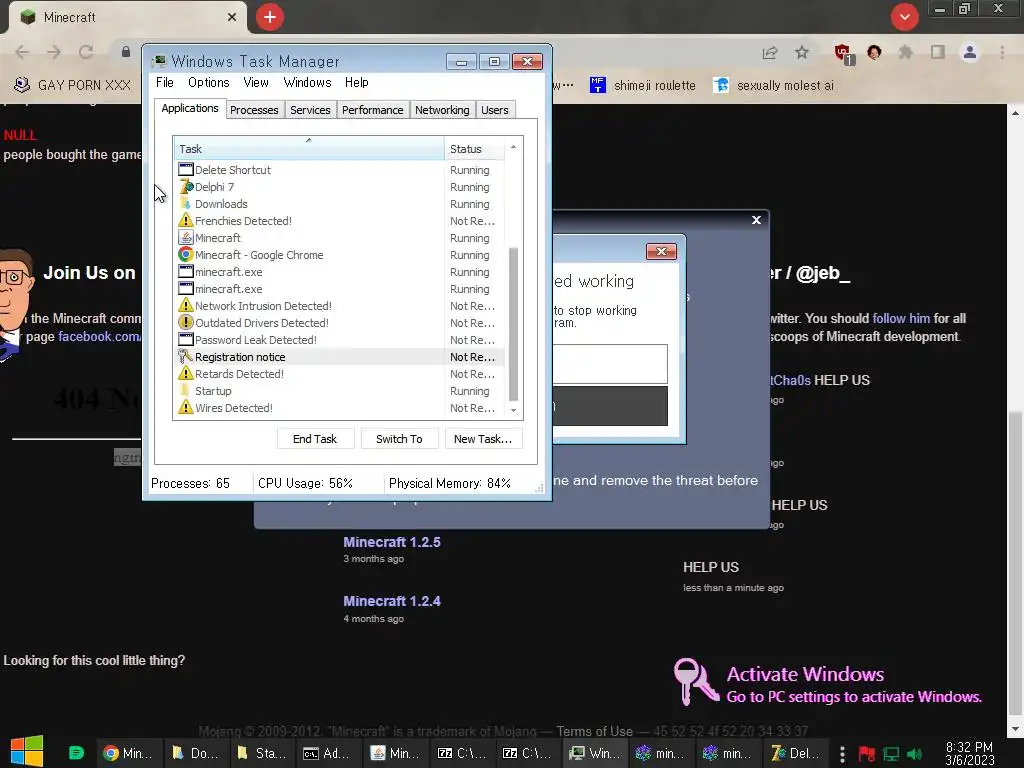Close the dark threat popup window
Image resolution: width=1024 pixels, height=768 pixels.
[x=756, y=220]
